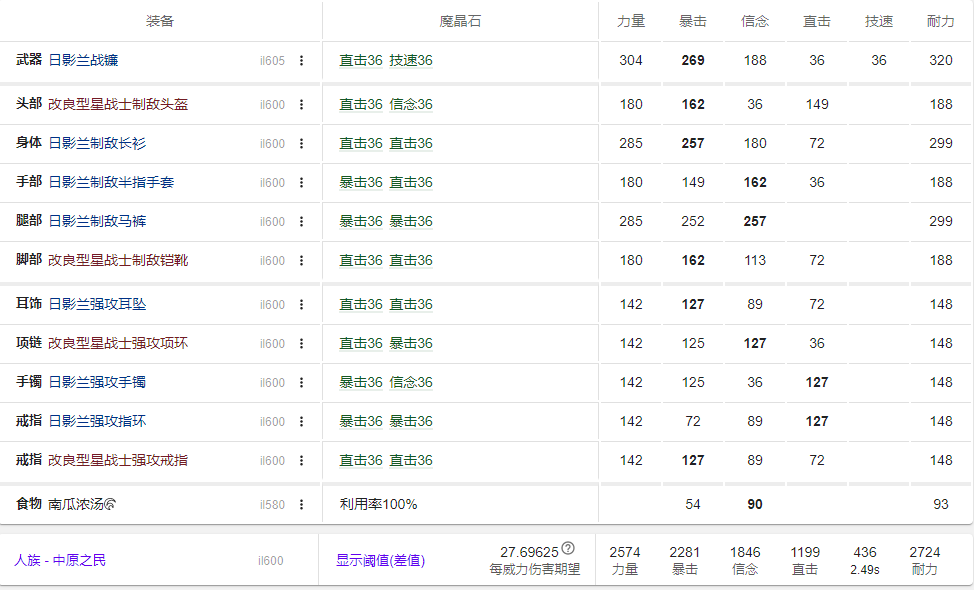Open the options menu for 日影兰战镰 weapon
Screen dimensions: 974x590
click(303, 60)
